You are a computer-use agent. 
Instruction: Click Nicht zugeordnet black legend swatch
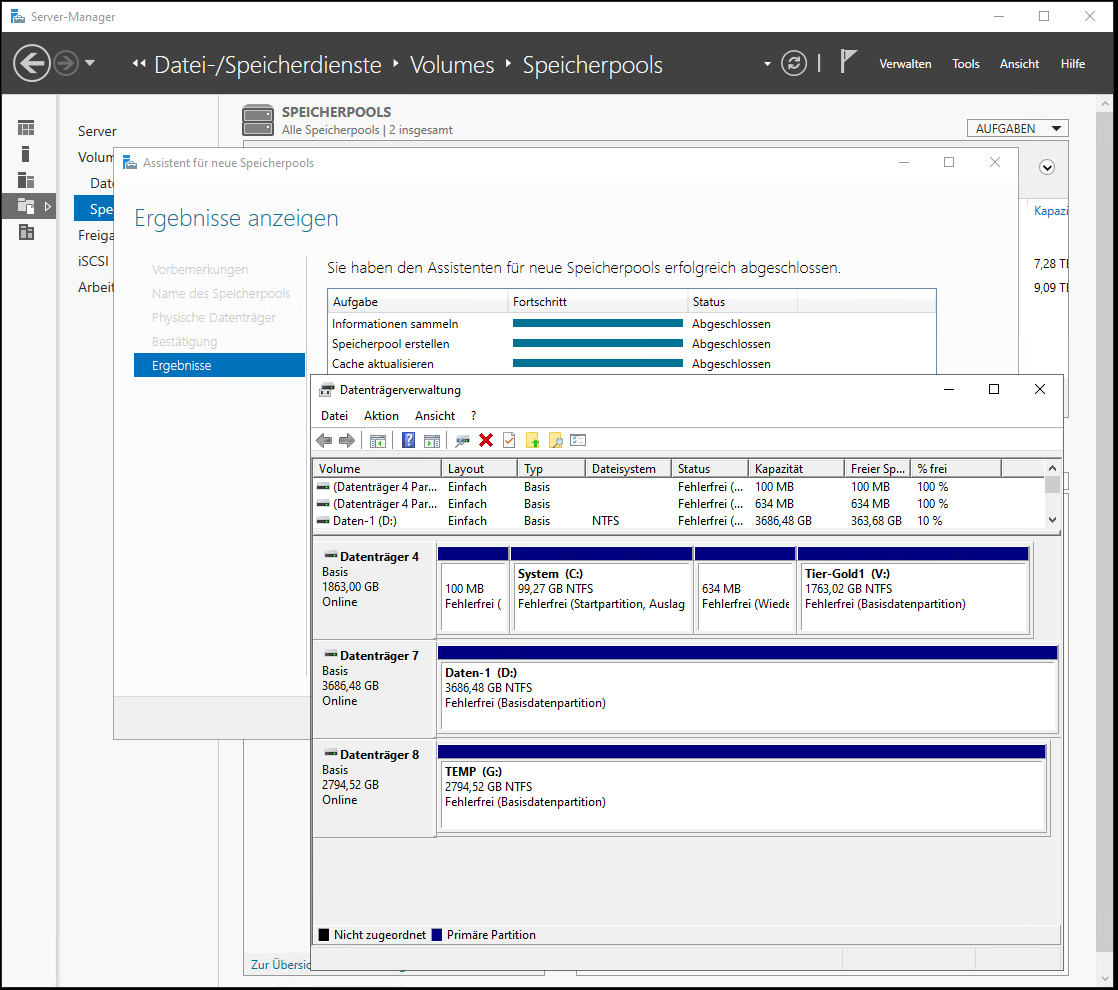click(x=324, y=934)
